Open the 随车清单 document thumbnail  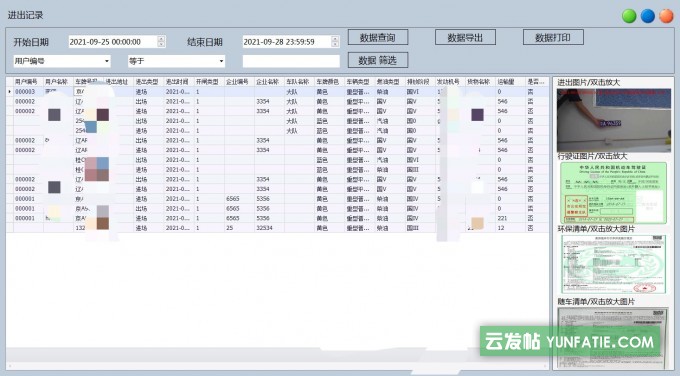pyautogui.click(x=614, y=338)
